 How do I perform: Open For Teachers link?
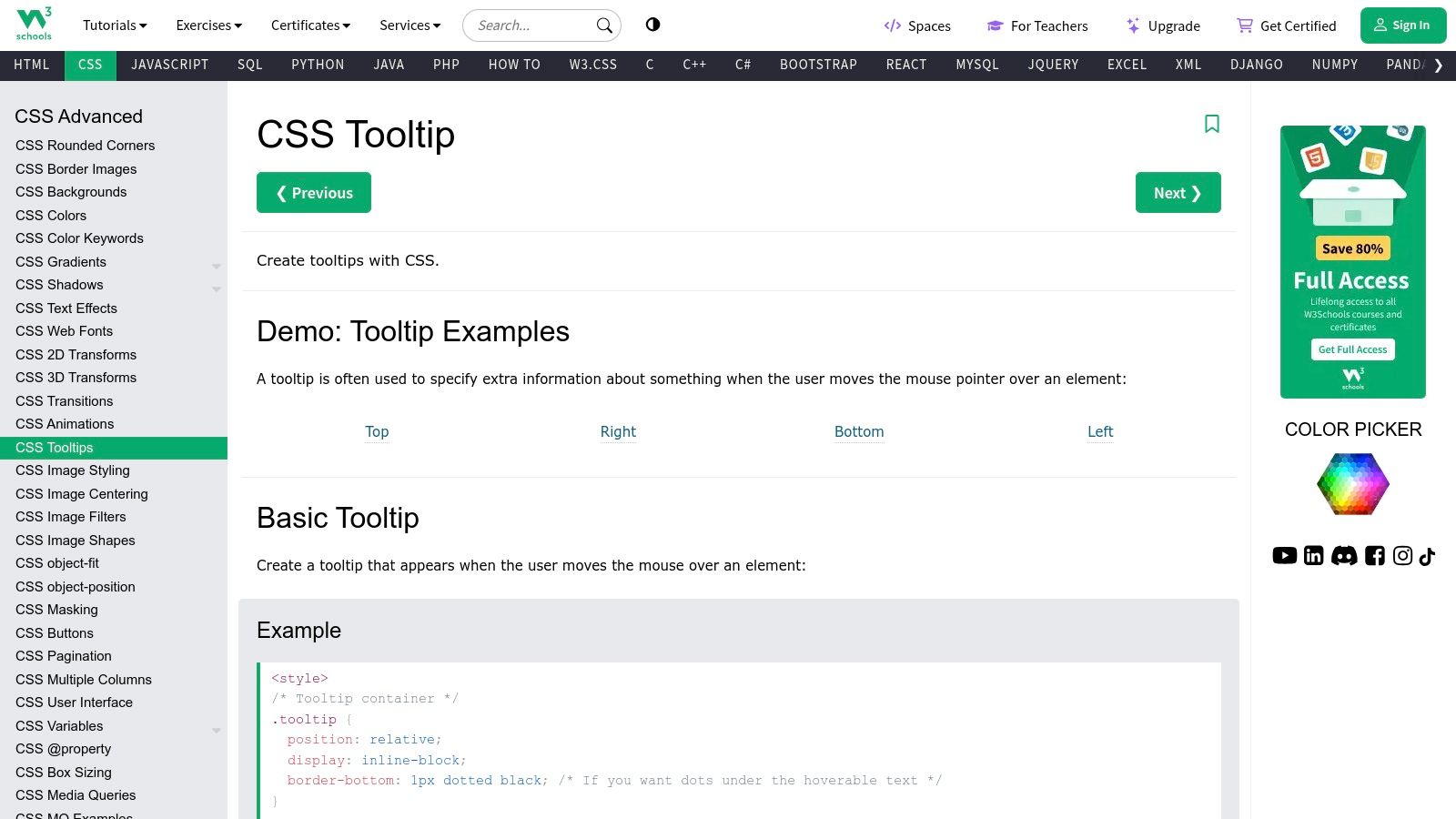click(1037, 25)
